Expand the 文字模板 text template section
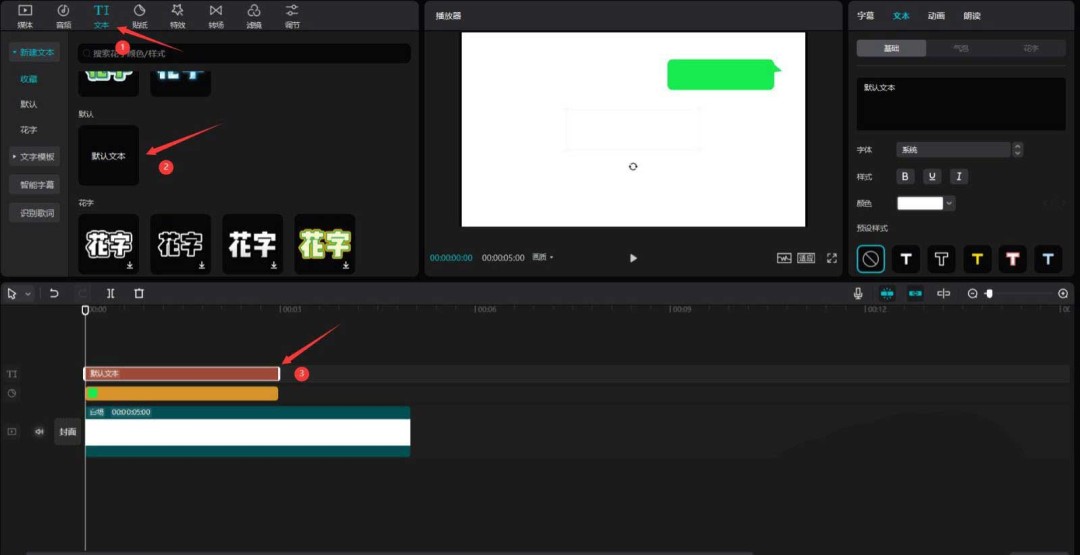Image resolution: width=1080 pixels, height=555 pixels. [34, 157]
